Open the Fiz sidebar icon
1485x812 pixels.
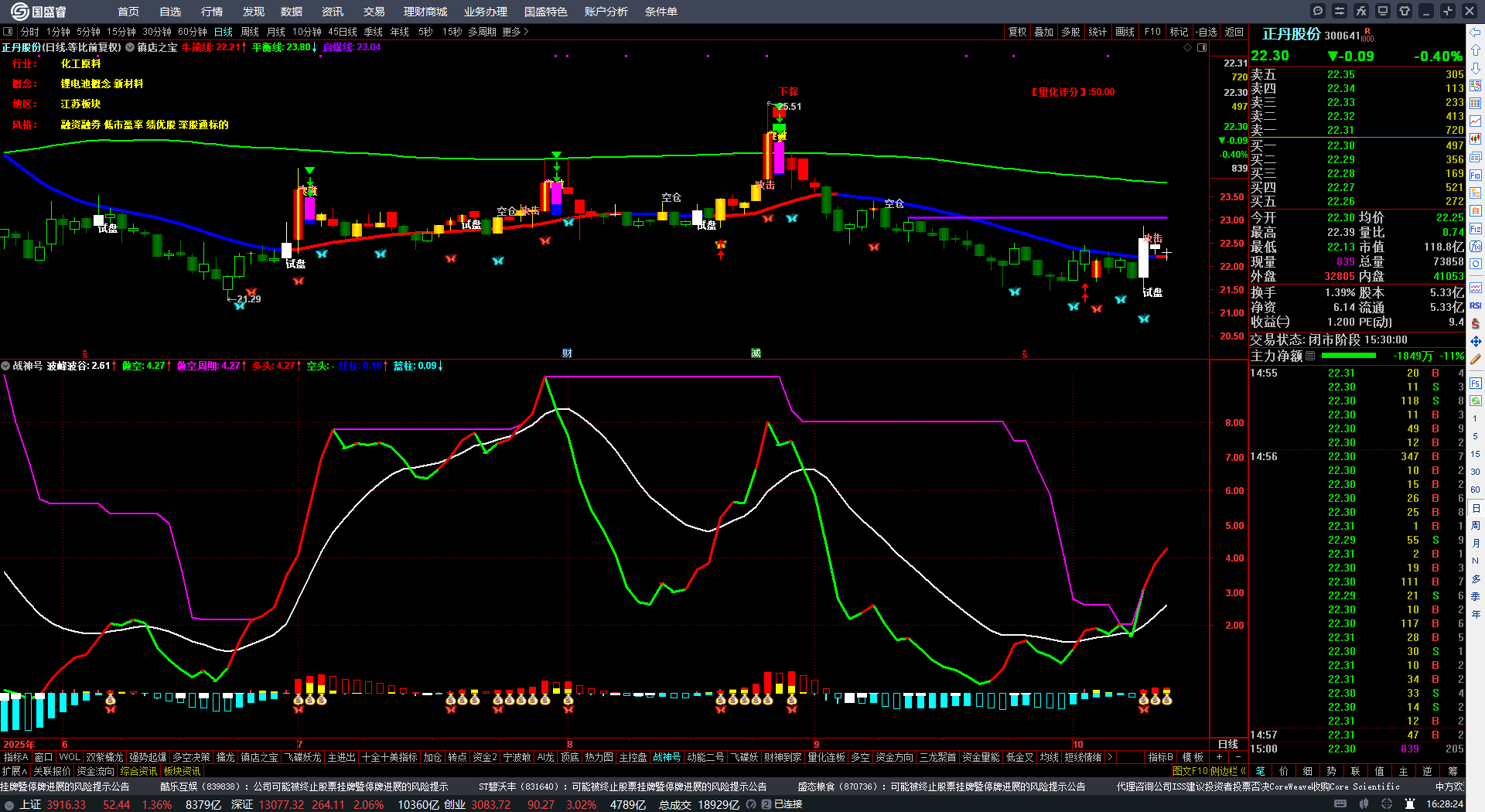[x=1476, y=229]
